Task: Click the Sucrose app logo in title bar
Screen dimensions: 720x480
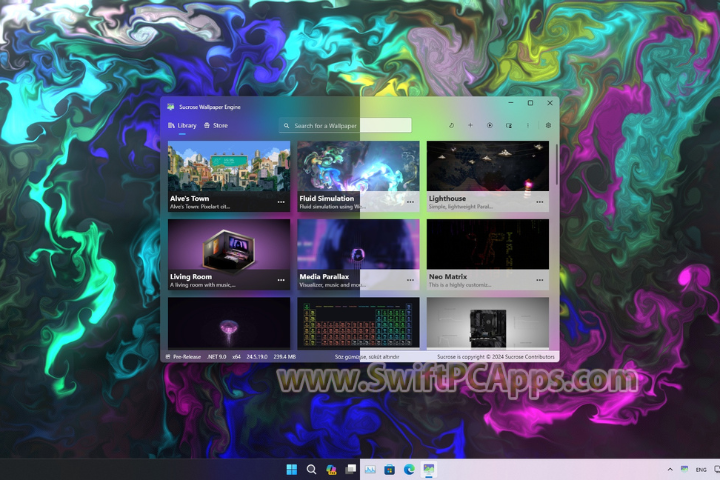Action: pyautogui.click(x=171, y=107)
